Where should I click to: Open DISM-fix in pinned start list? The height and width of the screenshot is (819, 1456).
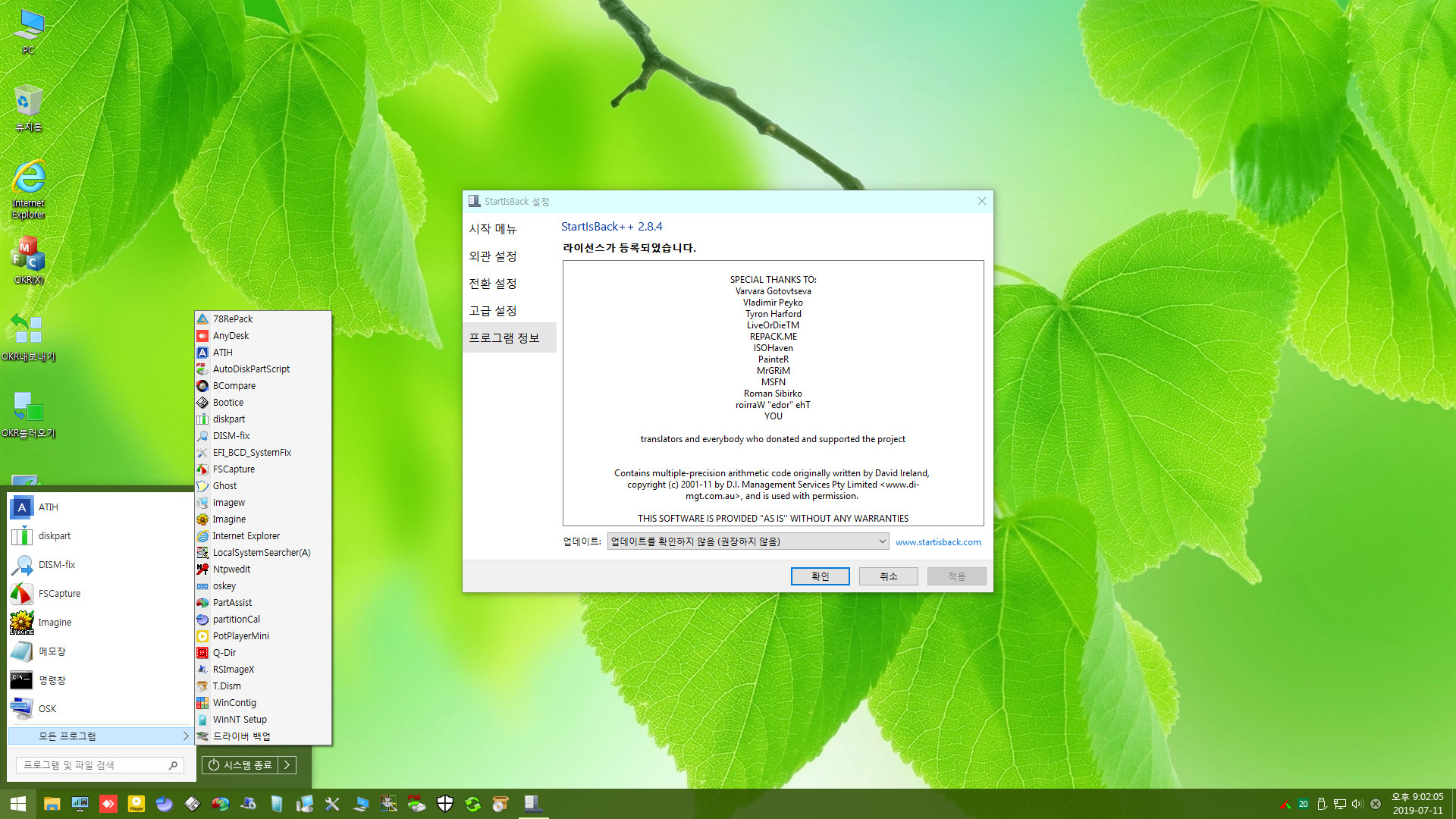point(100,565)
